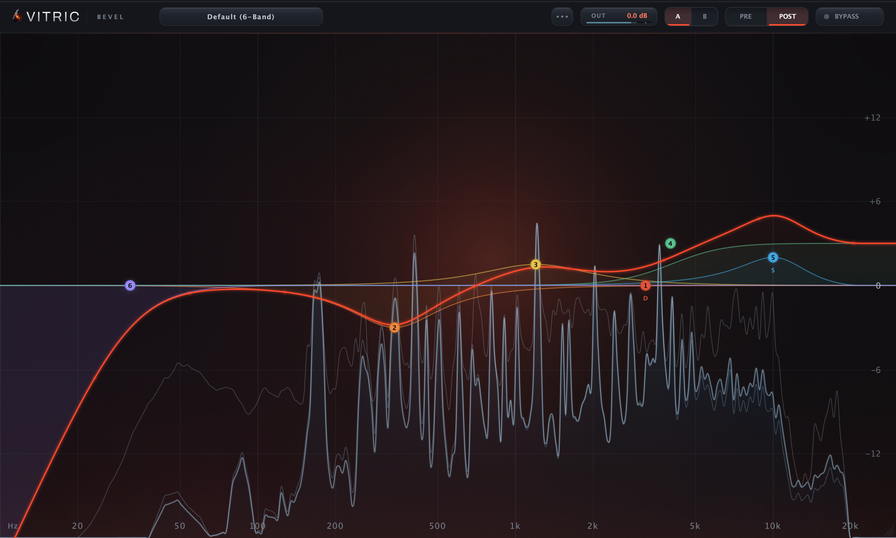Open the Default (6-Band) preset selector
Screen dimensions: 896x538
[x=241, y=17]
